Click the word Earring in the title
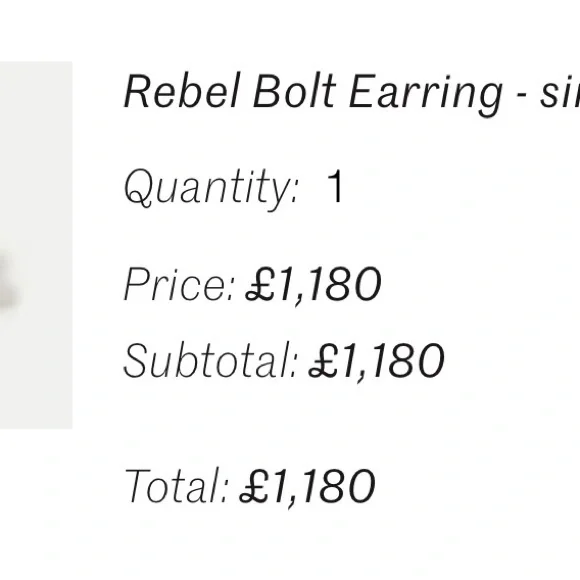580x580 pixels. 426,95
